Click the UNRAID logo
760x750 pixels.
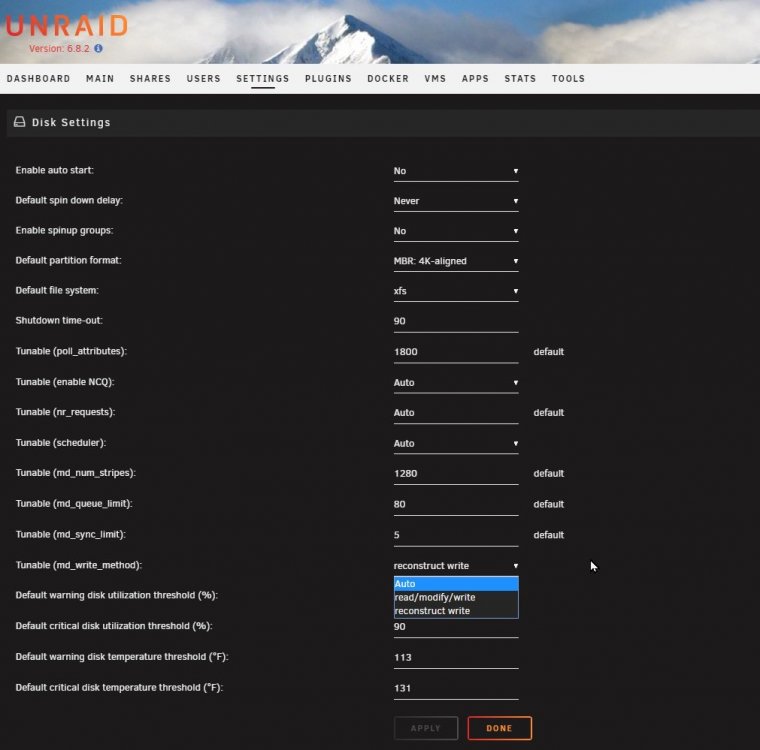pyautogui.click(x=67, y=26)
